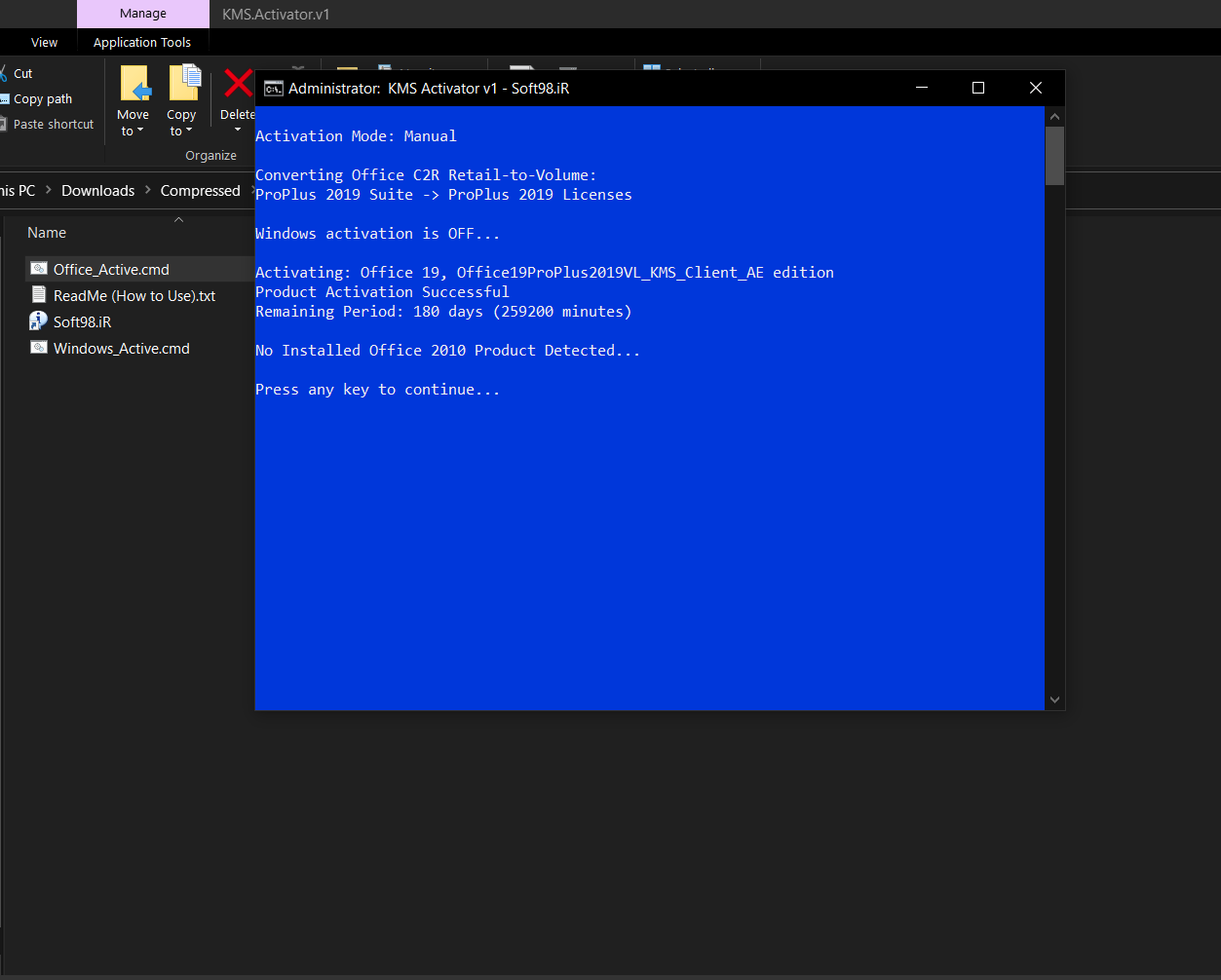
Task: Expand the Copy to dropdown arrow
Action: (x=189, y=132)
